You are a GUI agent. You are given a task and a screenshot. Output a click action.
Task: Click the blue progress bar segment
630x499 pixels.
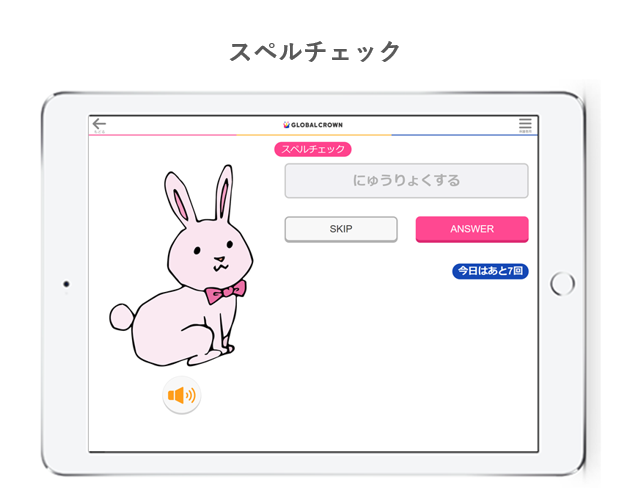pyautogui.click(x=465, y=135)
